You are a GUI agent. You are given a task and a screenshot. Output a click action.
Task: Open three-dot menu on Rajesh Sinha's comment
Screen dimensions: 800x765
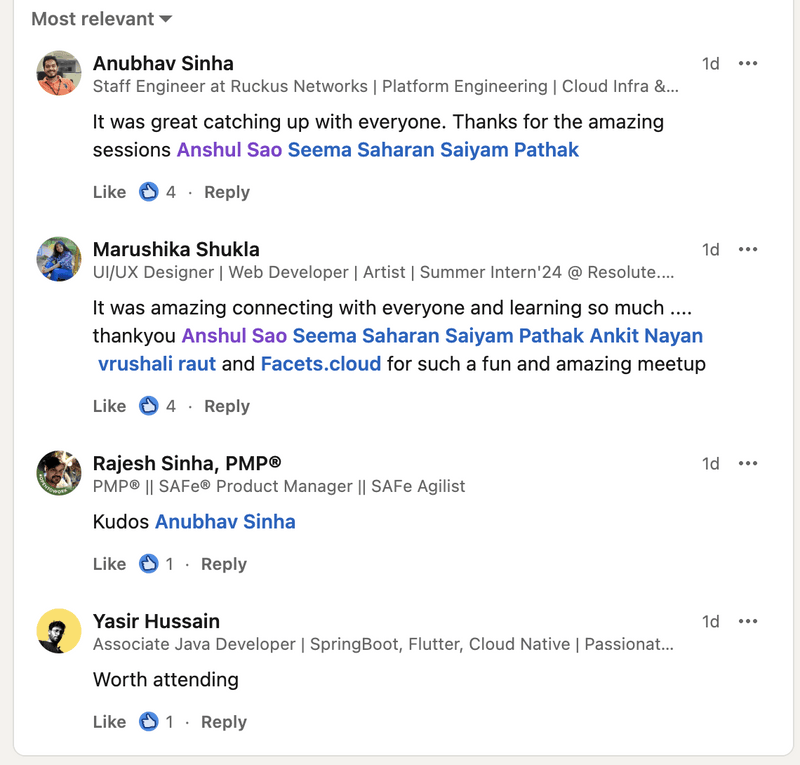748,462
